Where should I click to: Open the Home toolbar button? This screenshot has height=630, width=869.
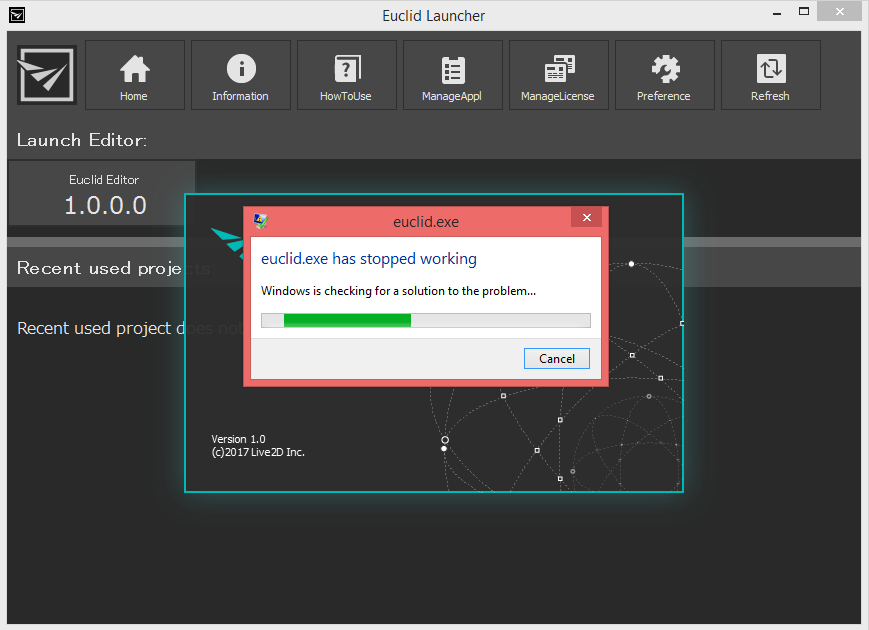tap(135, 75)
